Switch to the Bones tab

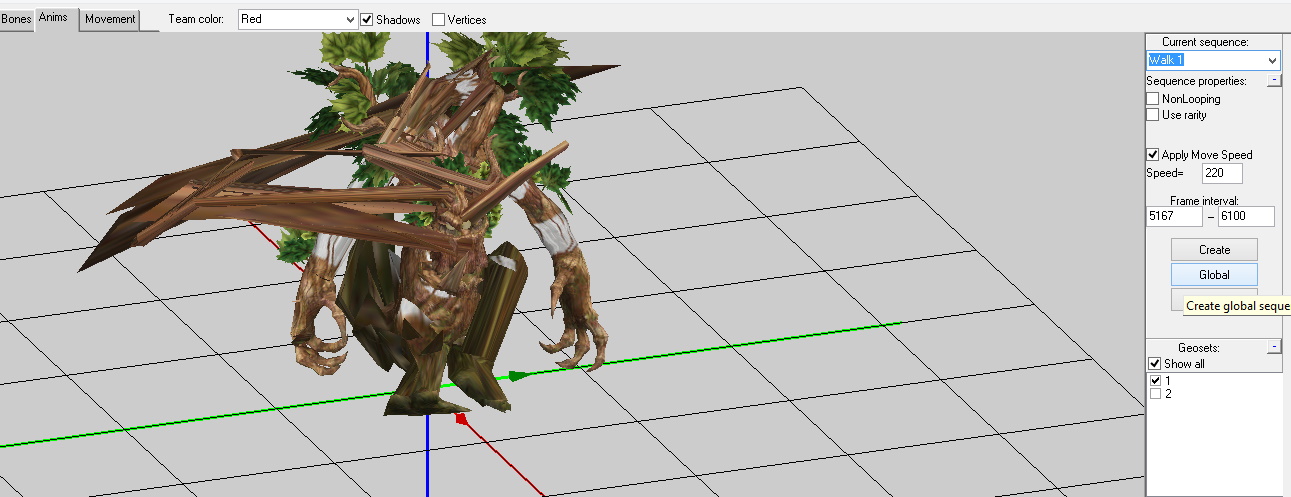(16, 19)
